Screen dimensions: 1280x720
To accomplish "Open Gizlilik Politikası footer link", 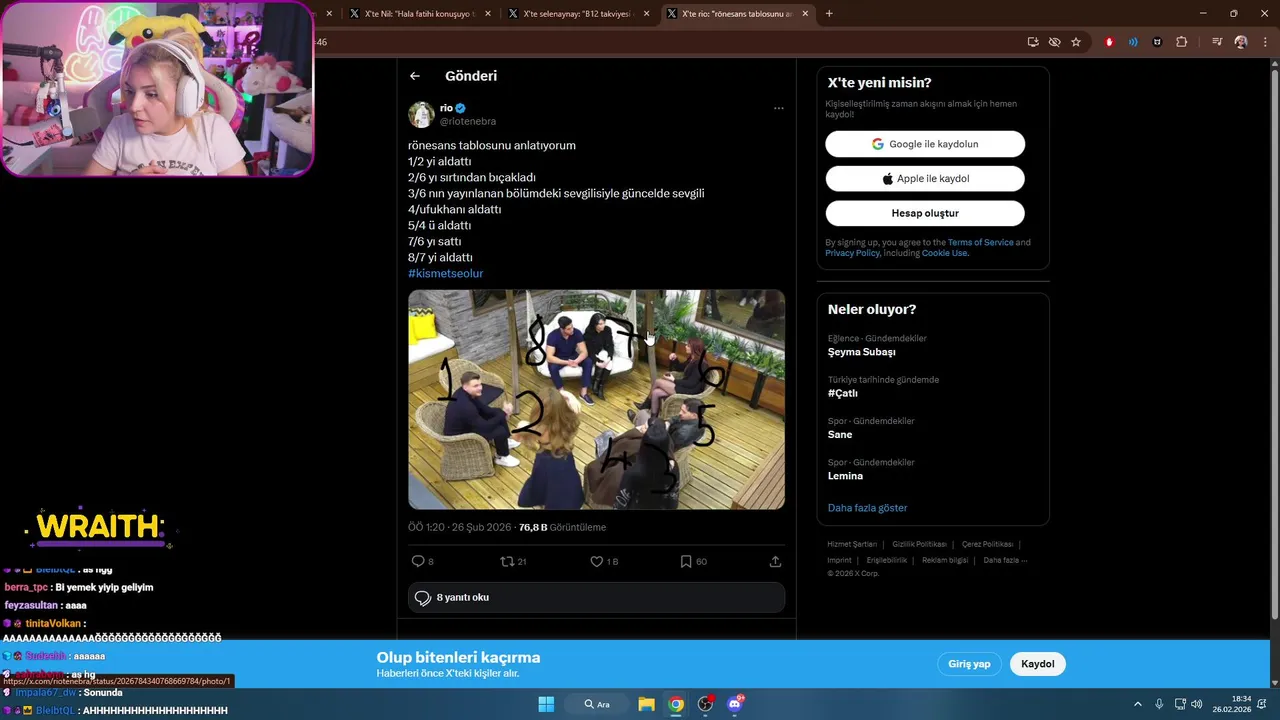I will (919, 544).
